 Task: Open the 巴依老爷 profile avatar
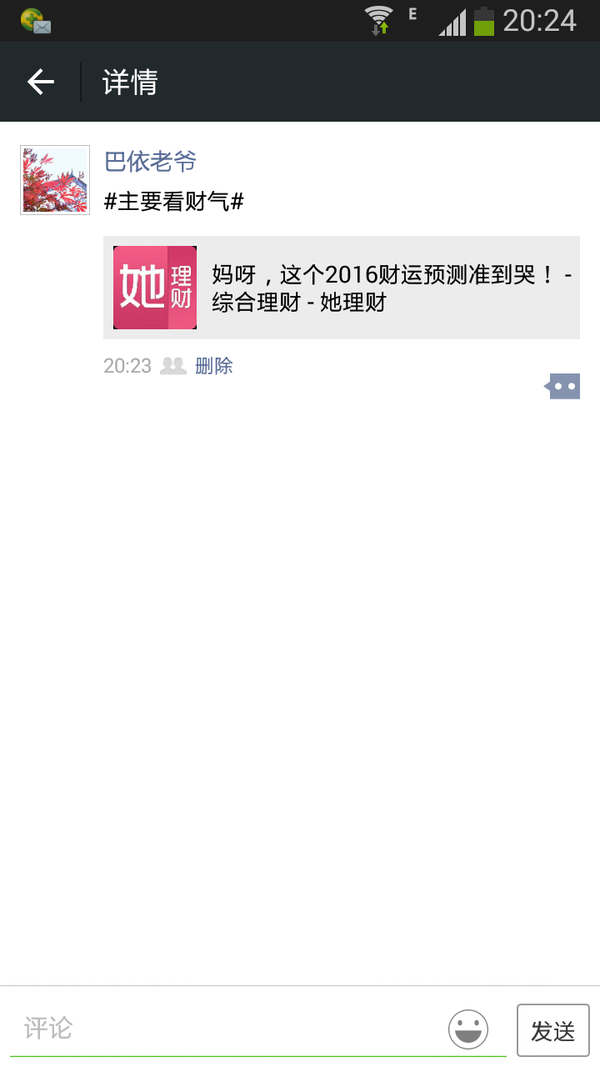click(x=55, y=180)
